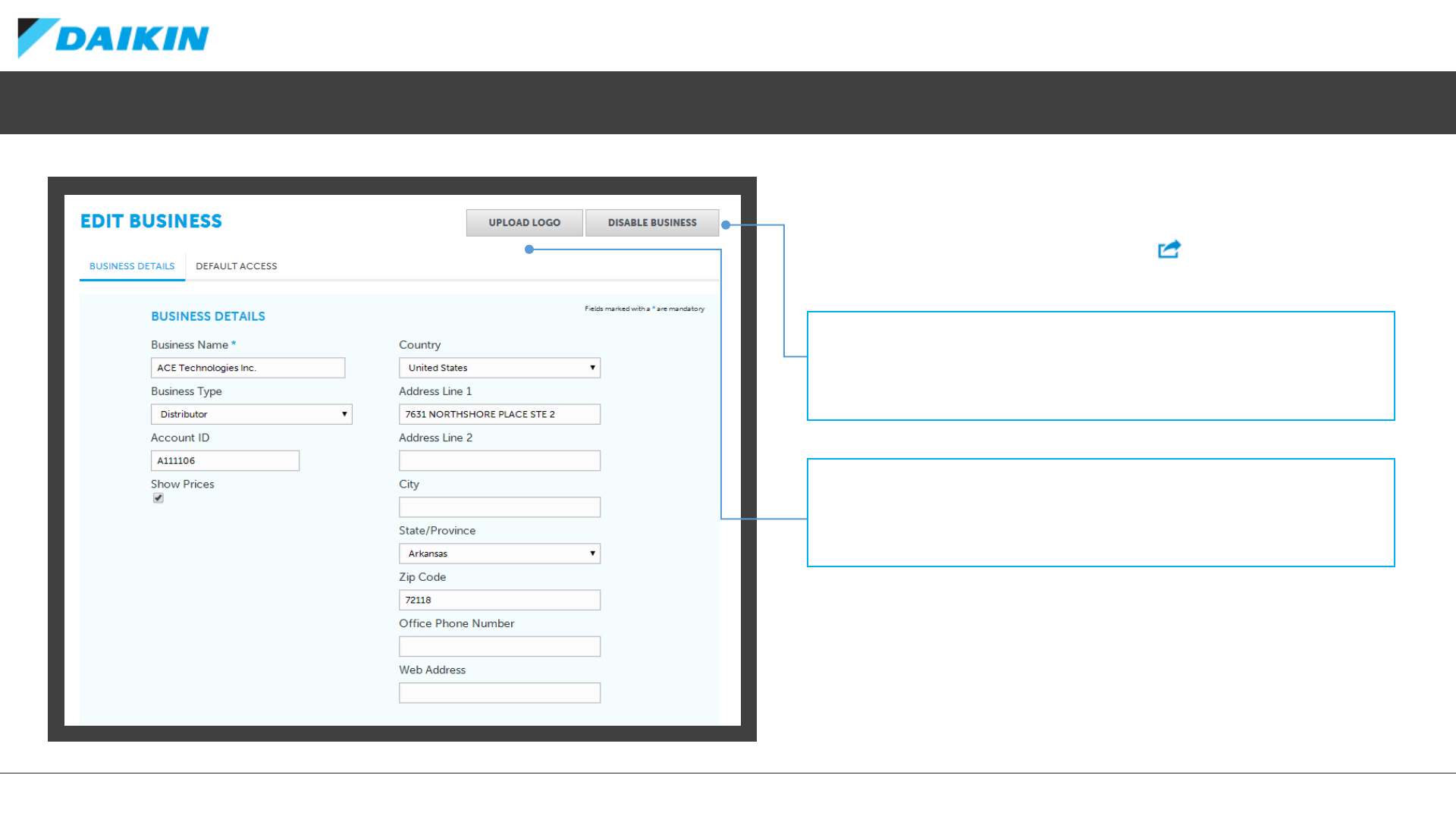Click the share arrow icon
1456x819 pixels.
coord(1169,249)
